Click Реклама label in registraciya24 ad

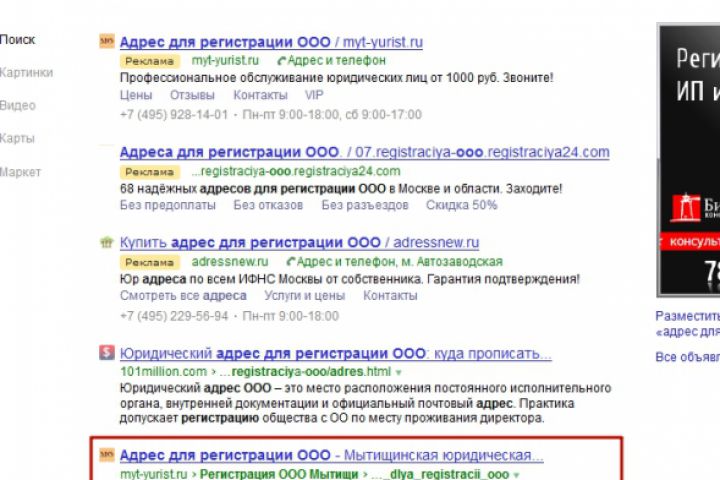pyautogui.click(x=150, y=172)
